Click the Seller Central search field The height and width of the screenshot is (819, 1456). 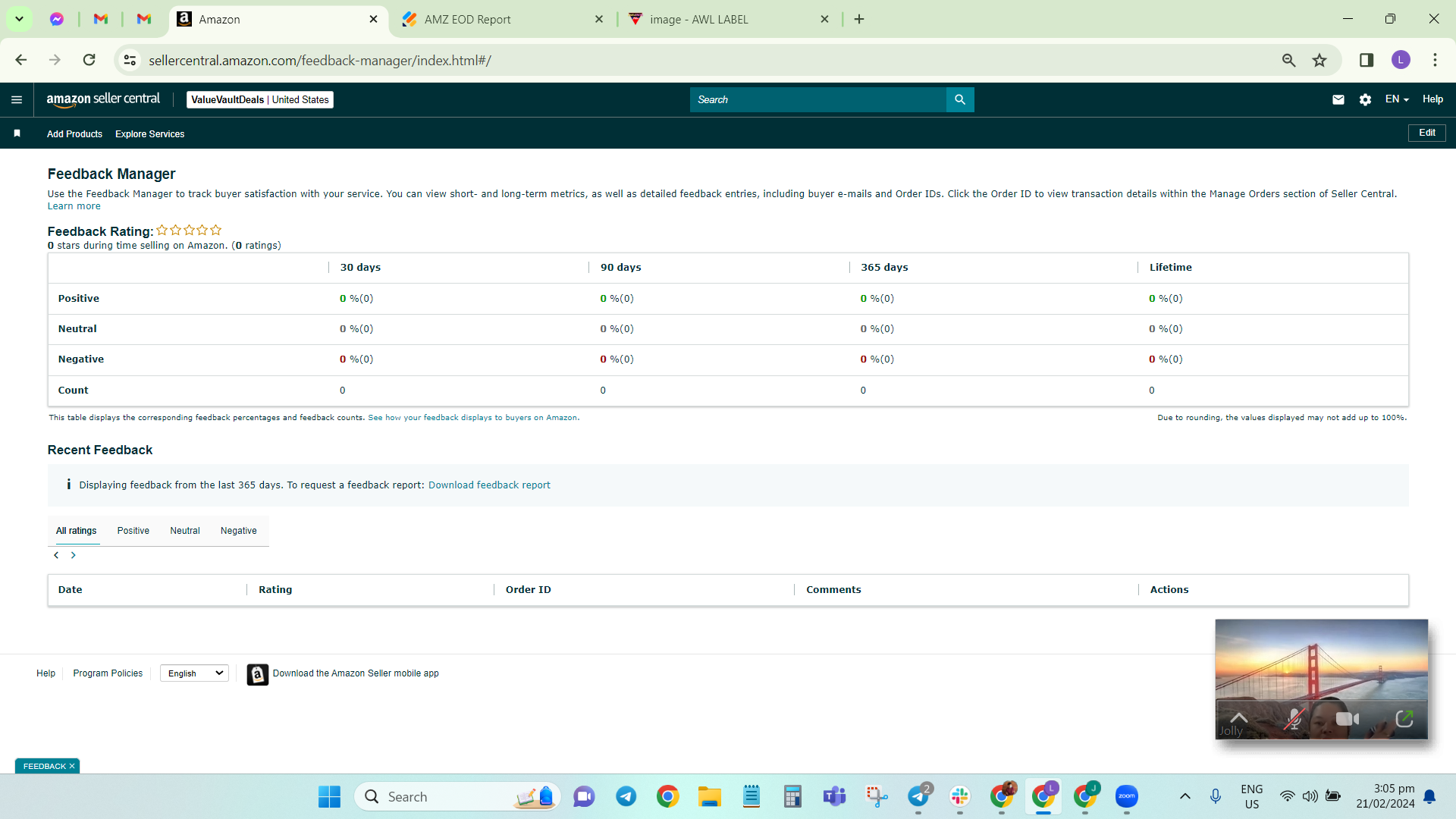click(x=817, y=99)
